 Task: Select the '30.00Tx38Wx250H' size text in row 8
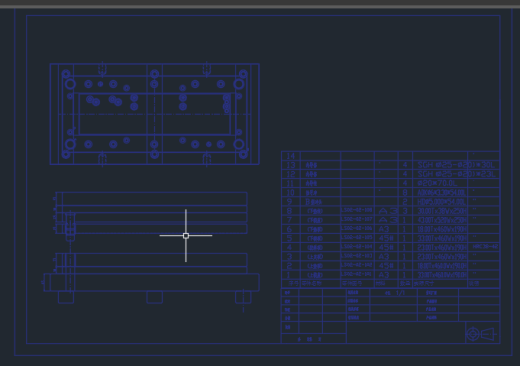pos(442,211)
